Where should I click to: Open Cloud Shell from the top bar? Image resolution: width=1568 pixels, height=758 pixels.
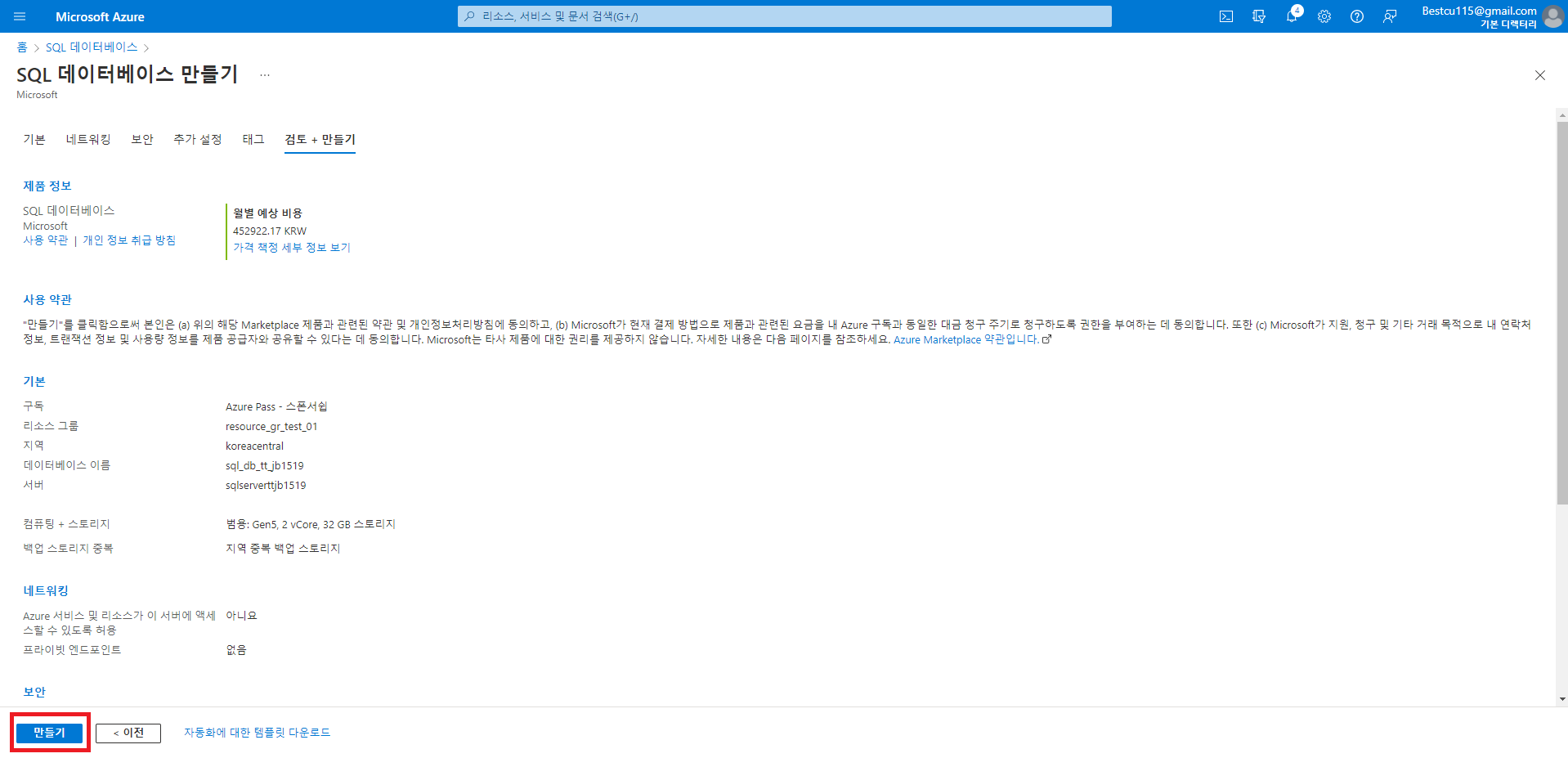coord(1226,16)
